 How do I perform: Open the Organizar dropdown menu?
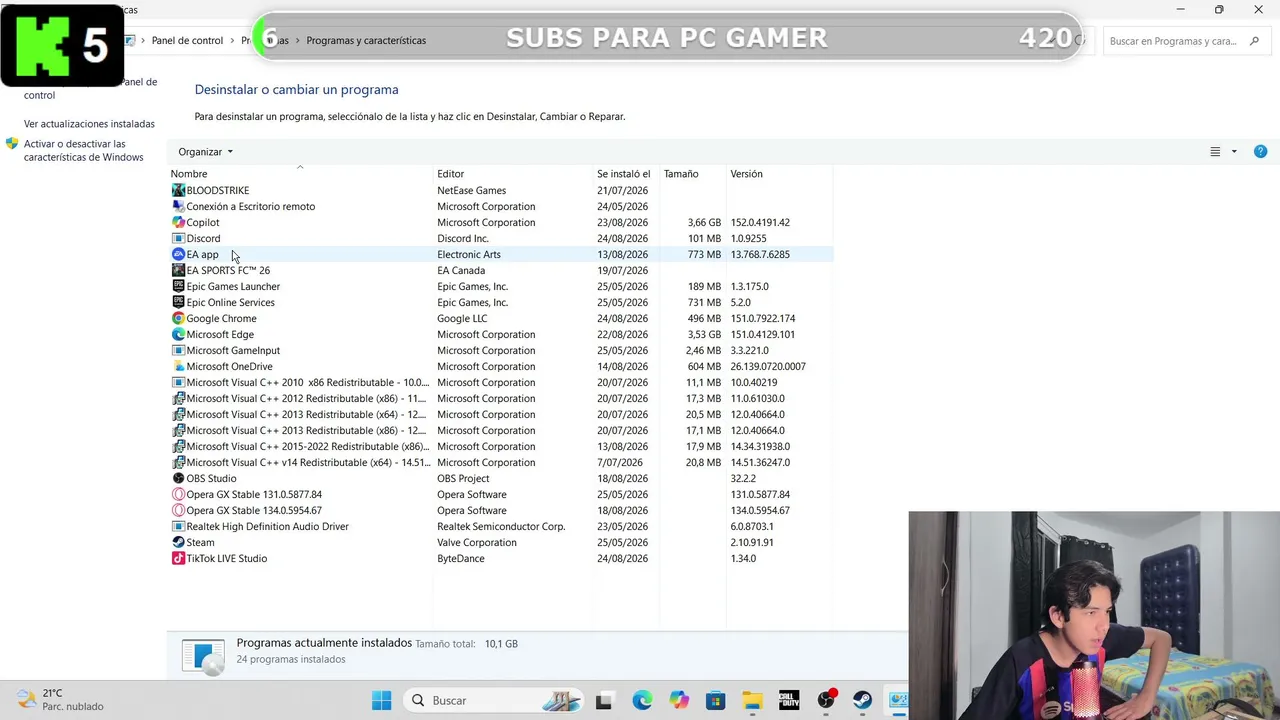pyautogui.click(x=205, y=152)
